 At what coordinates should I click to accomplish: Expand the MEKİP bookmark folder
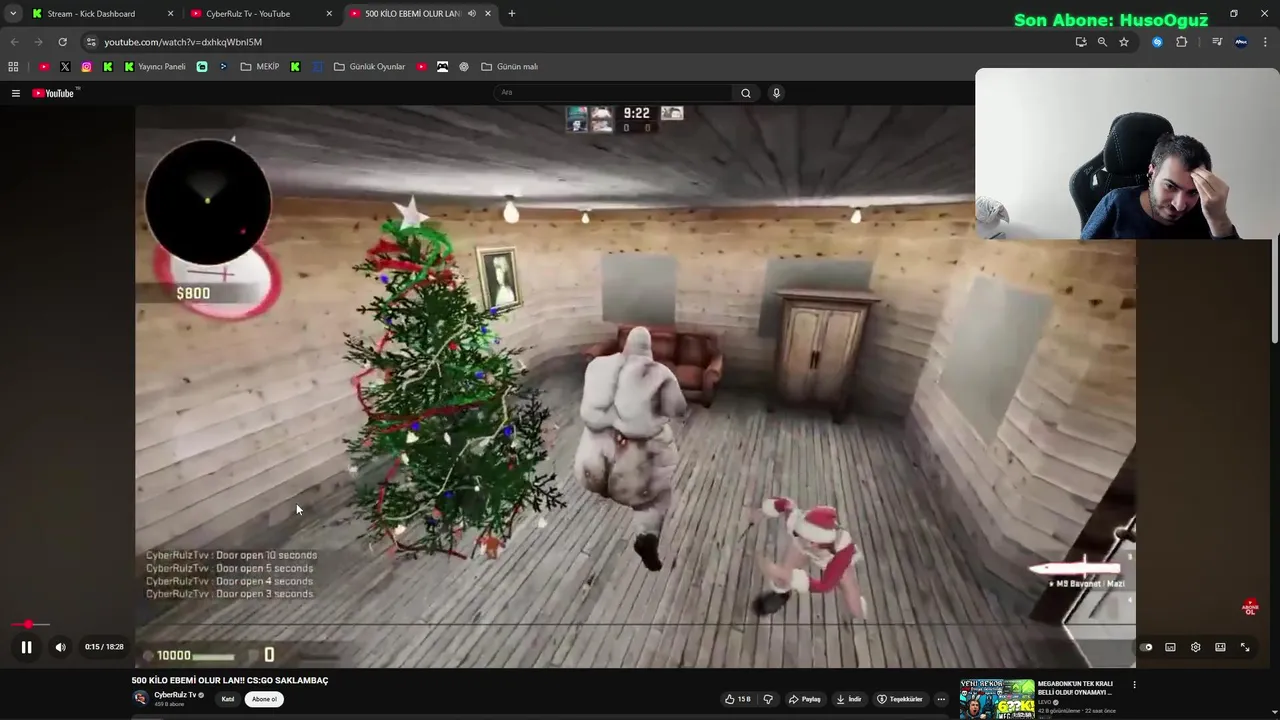(260, 67)
